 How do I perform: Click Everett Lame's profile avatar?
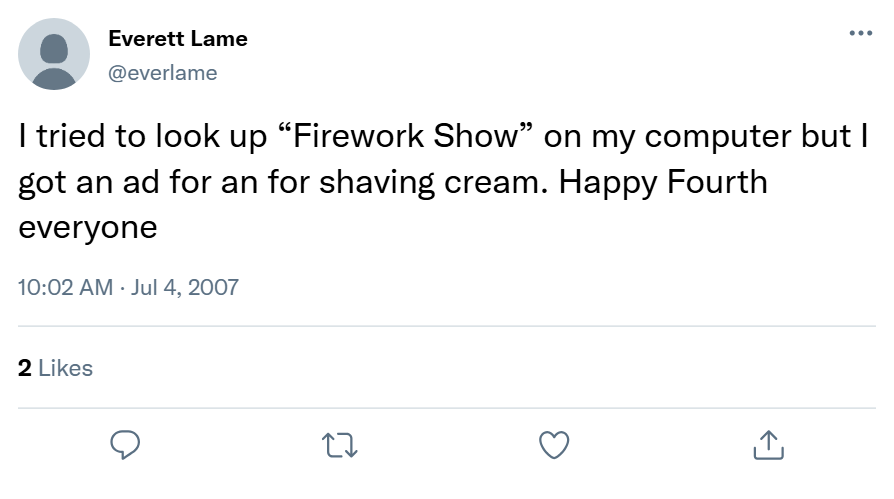[x=54, y=54]
